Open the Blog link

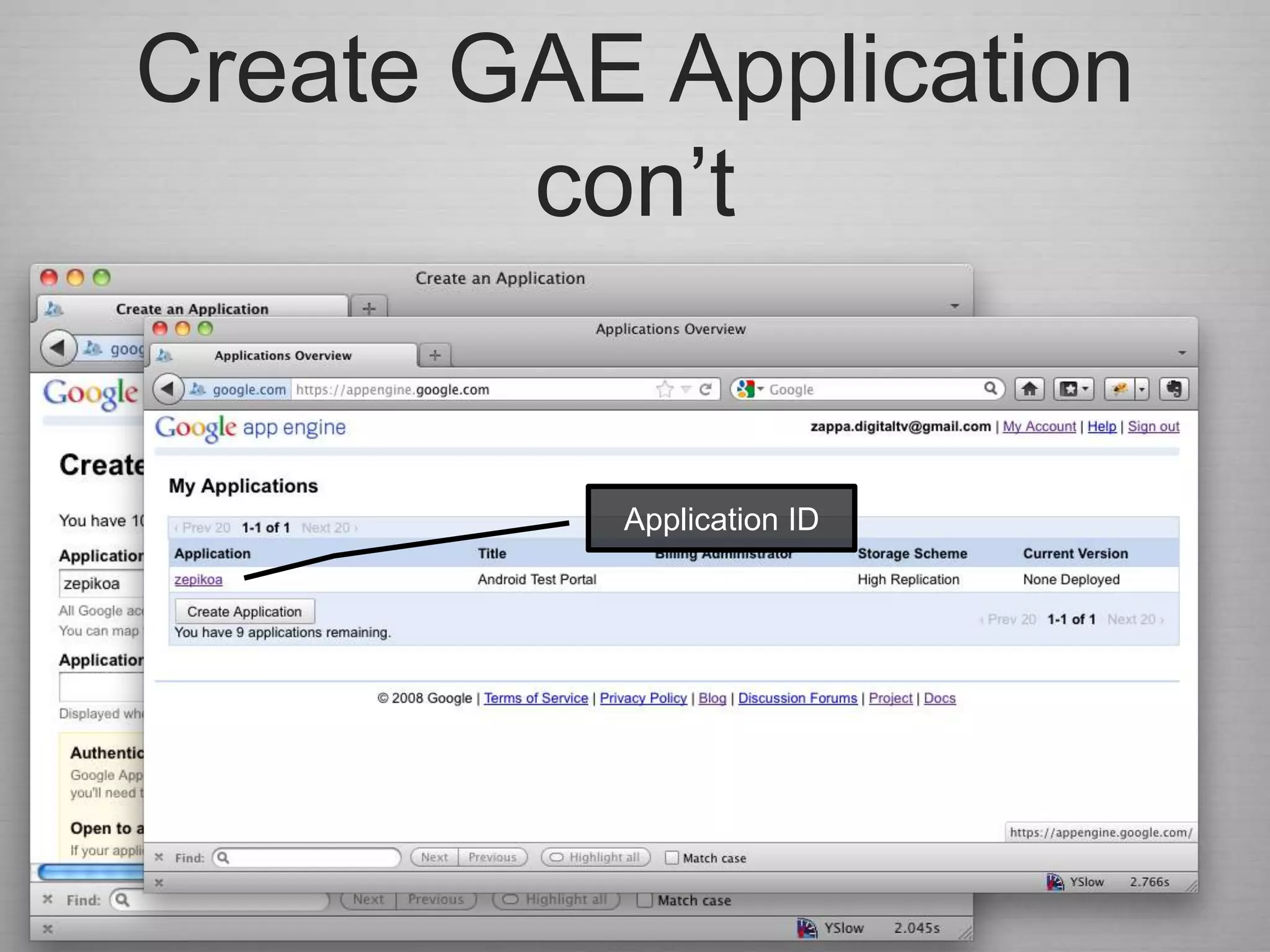tap(712, 698)
